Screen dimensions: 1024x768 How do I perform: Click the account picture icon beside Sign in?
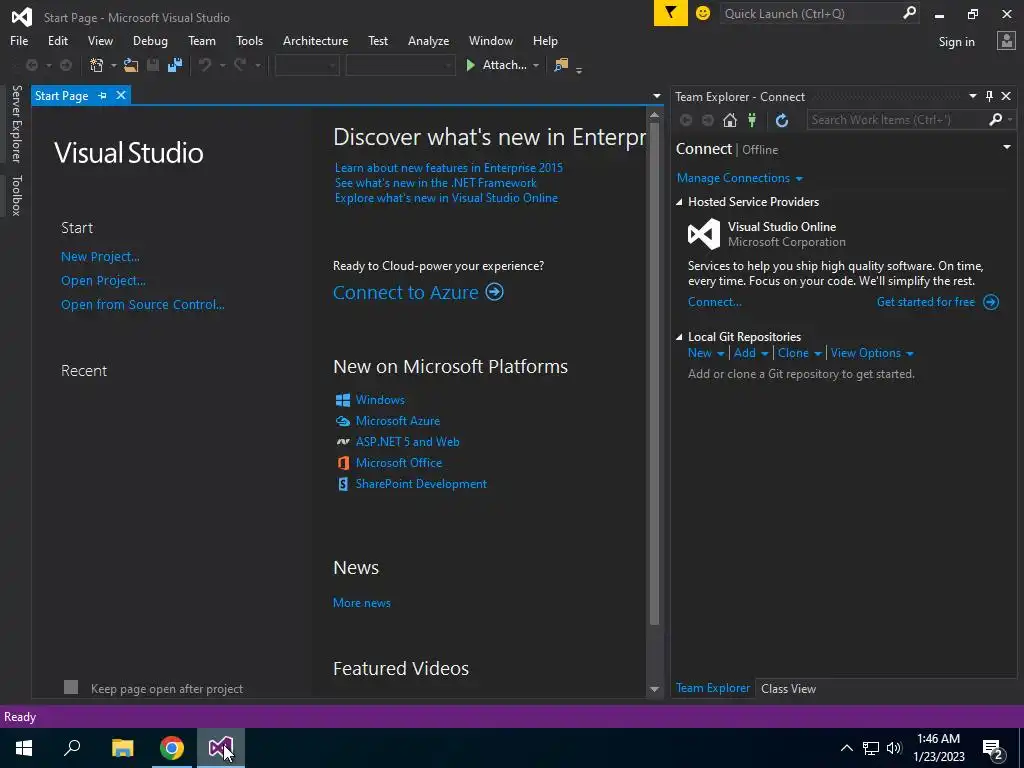(x=1006, y=41)
